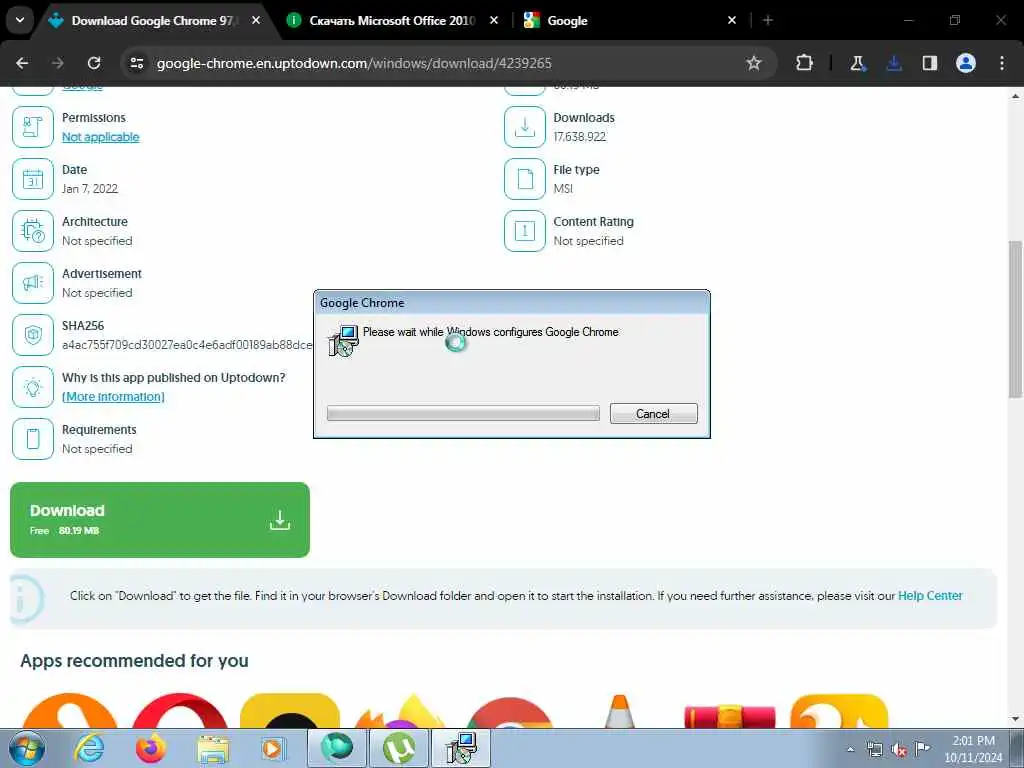
Task: Close the Download Google Chrome tab
Action: pos(256,20)
